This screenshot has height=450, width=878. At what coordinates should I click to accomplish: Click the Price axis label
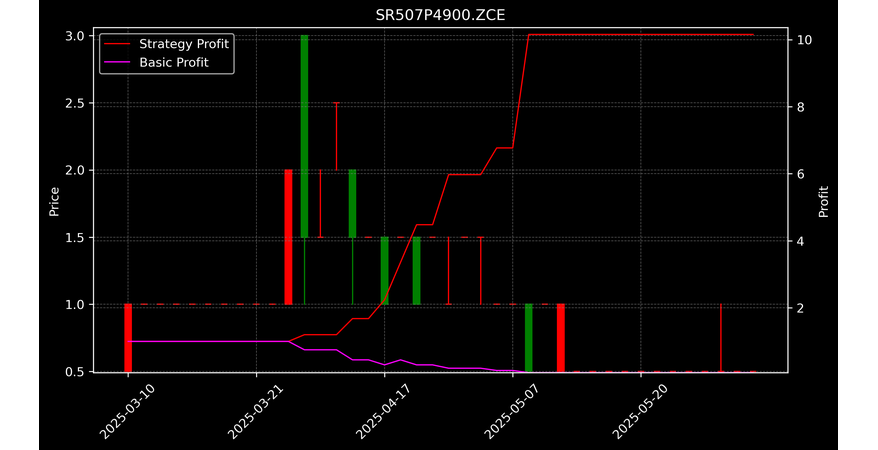pyautogui.click(x=54, y=202)
